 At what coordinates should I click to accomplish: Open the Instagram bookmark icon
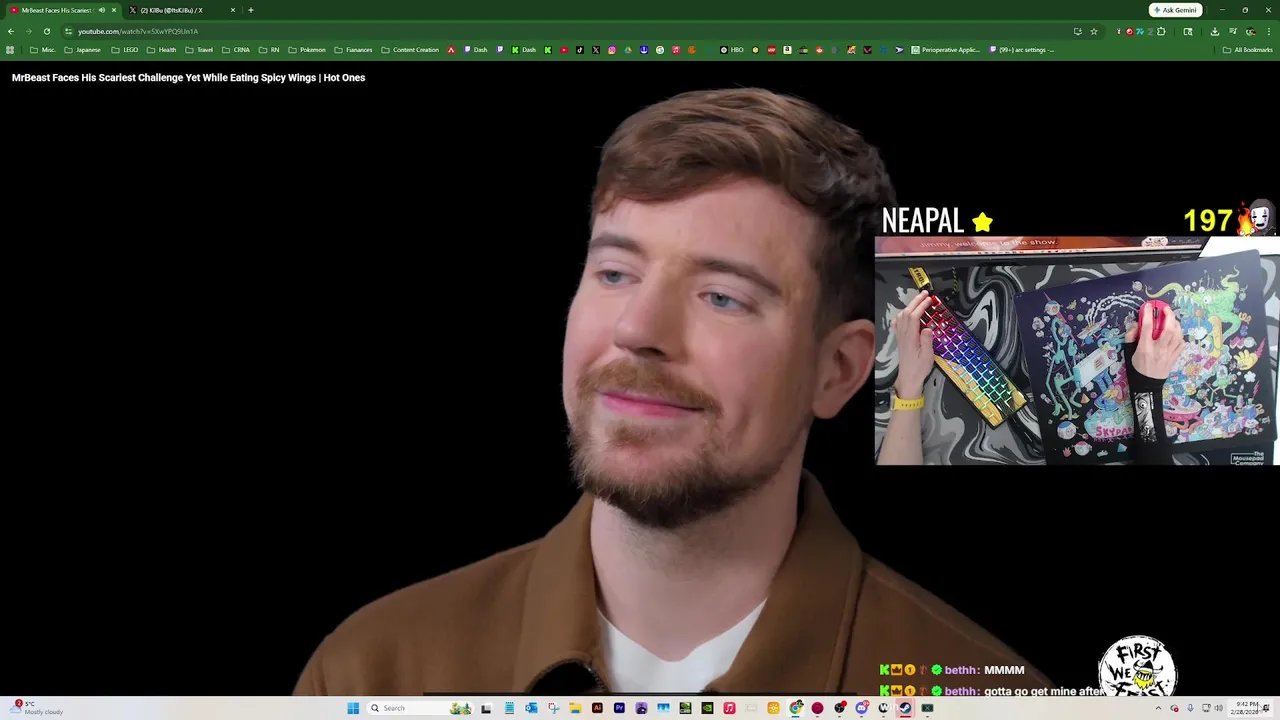pyautogui.click(x=612, y=50)
